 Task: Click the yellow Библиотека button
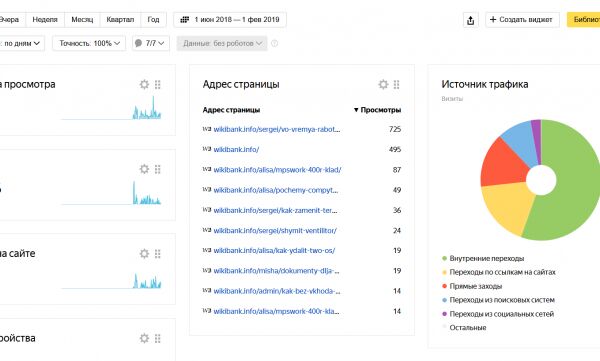[584, 20]
